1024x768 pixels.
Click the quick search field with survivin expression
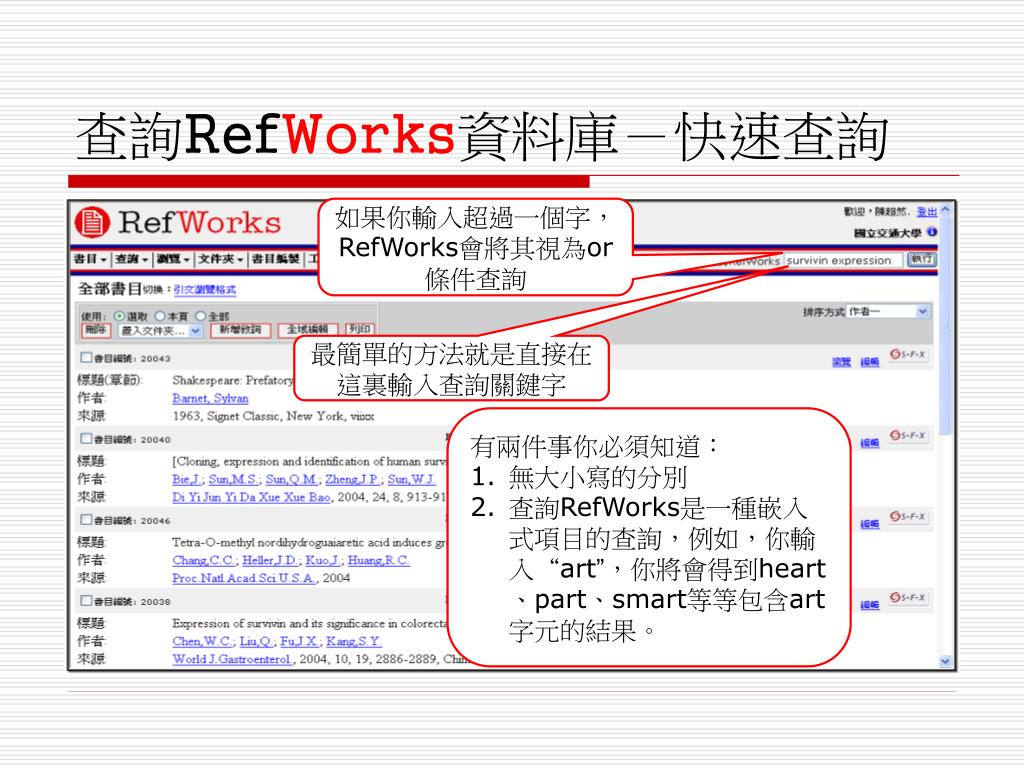coord(843,260)
